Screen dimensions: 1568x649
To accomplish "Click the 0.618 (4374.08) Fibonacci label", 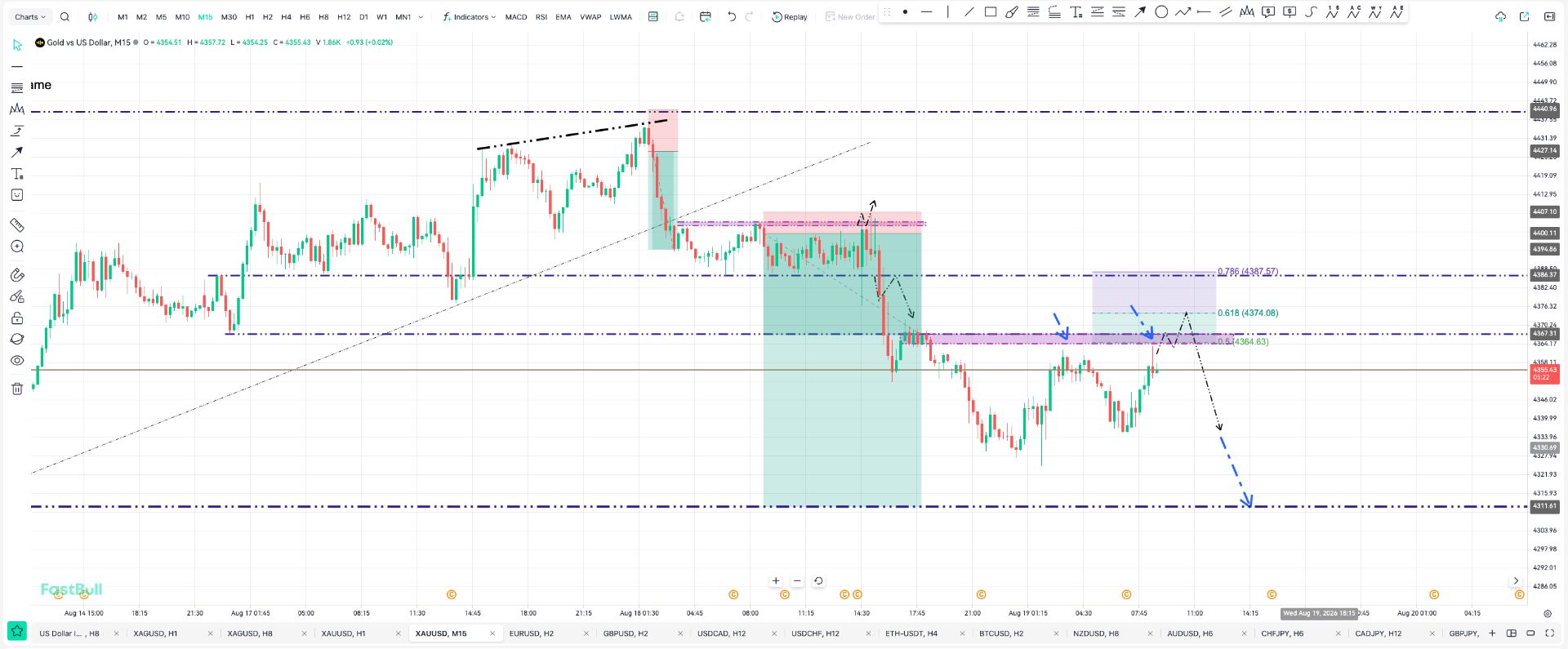I will point(1248,313).
